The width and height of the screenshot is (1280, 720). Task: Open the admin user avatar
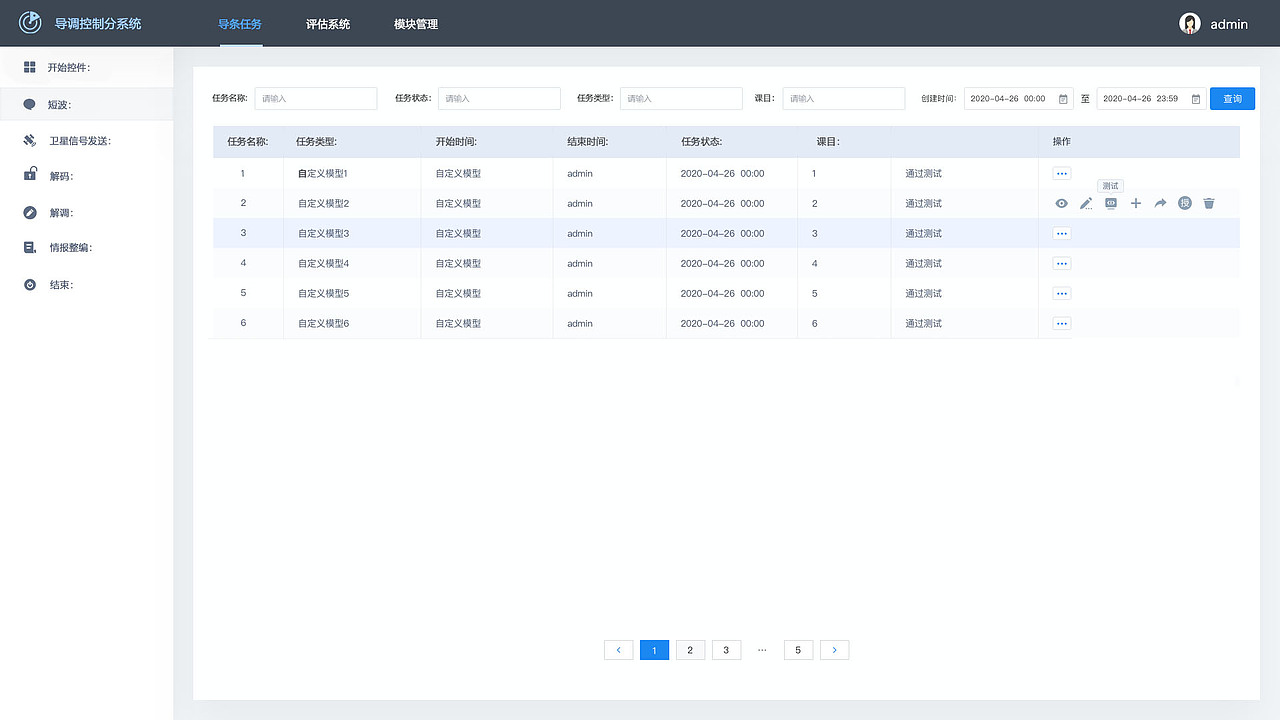coord(1189,24)
